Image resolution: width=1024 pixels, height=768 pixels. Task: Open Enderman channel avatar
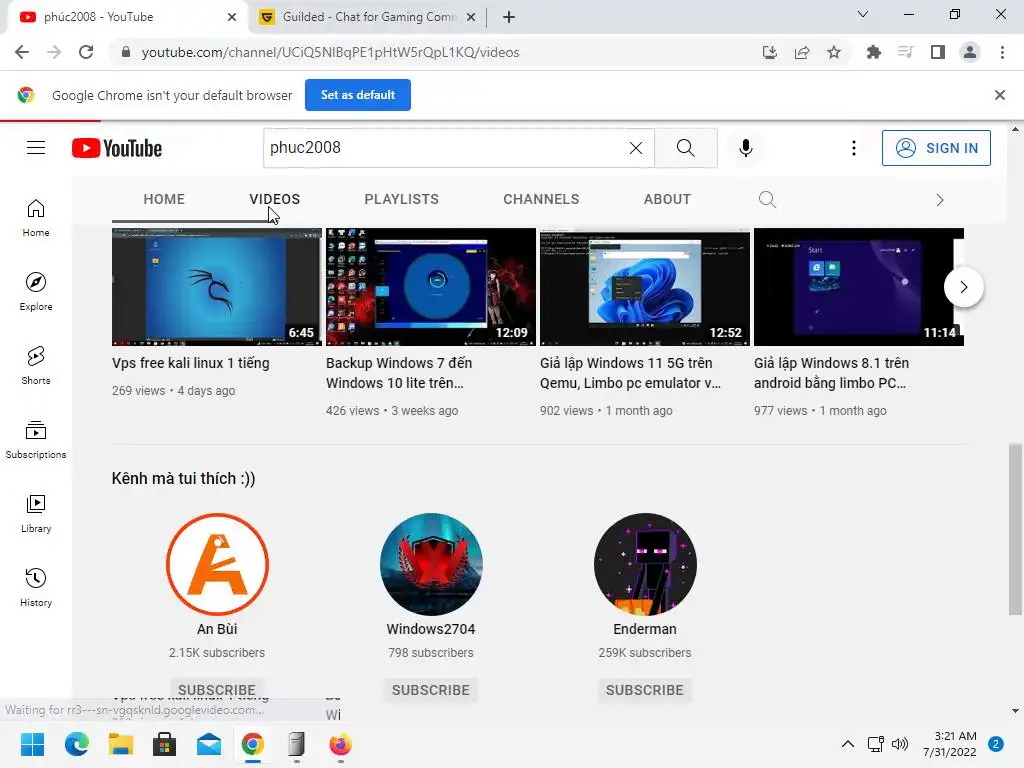click(x=645, y=564)
